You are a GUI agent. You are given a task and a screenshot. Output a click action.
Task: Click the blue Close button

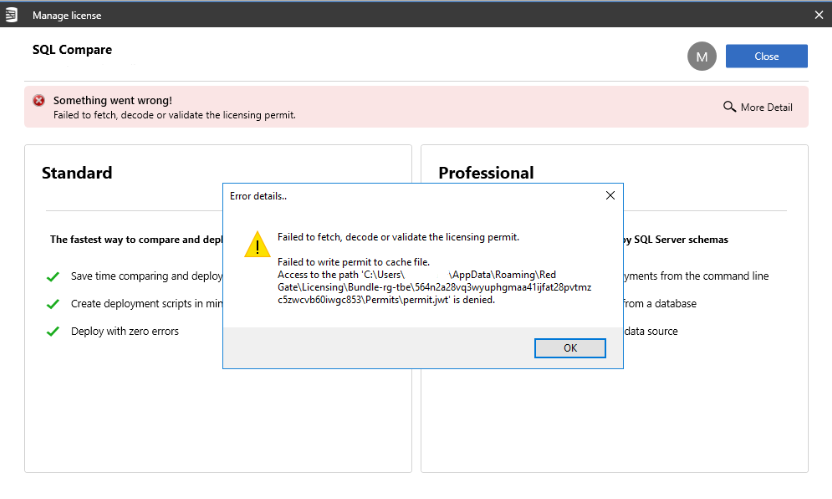coord(766,56)
